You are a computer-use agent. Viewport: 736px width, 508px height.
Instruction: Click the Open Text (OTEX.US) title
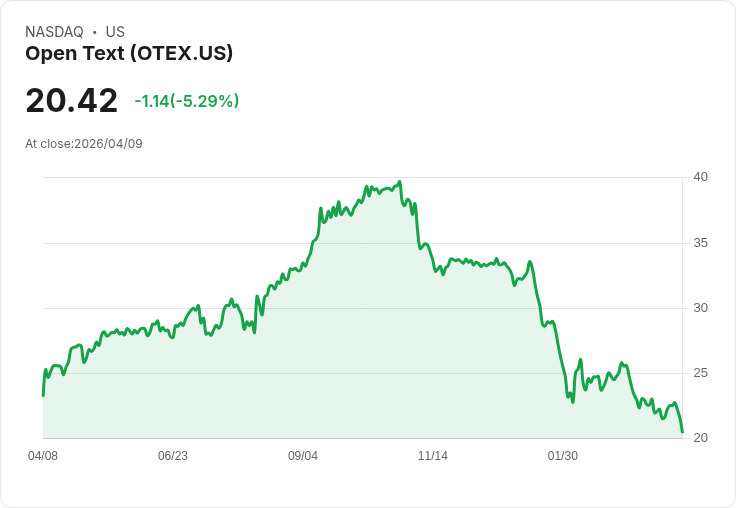pos(129,54)
